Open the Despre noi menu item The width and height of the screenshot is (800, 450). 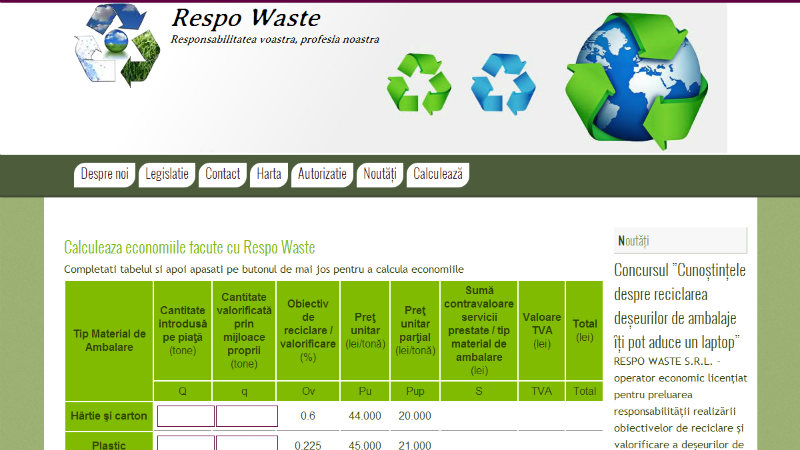point(105,174)
